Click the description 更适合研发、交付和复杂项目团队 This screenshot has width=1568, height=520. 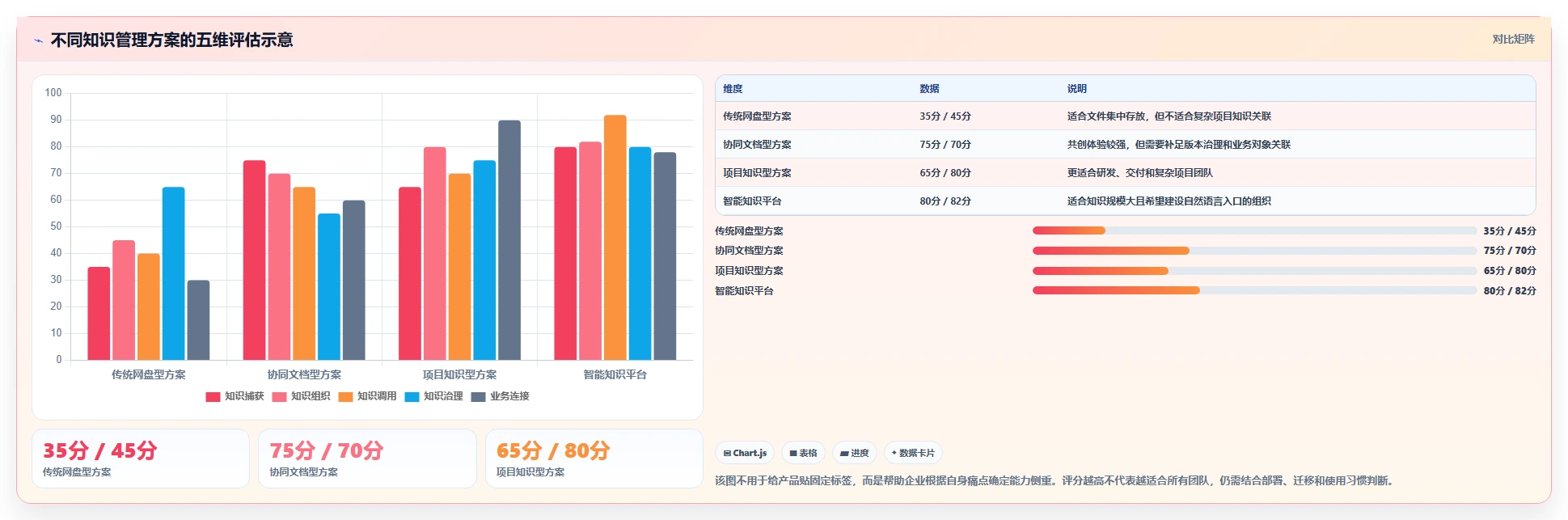click(1140, 173)
